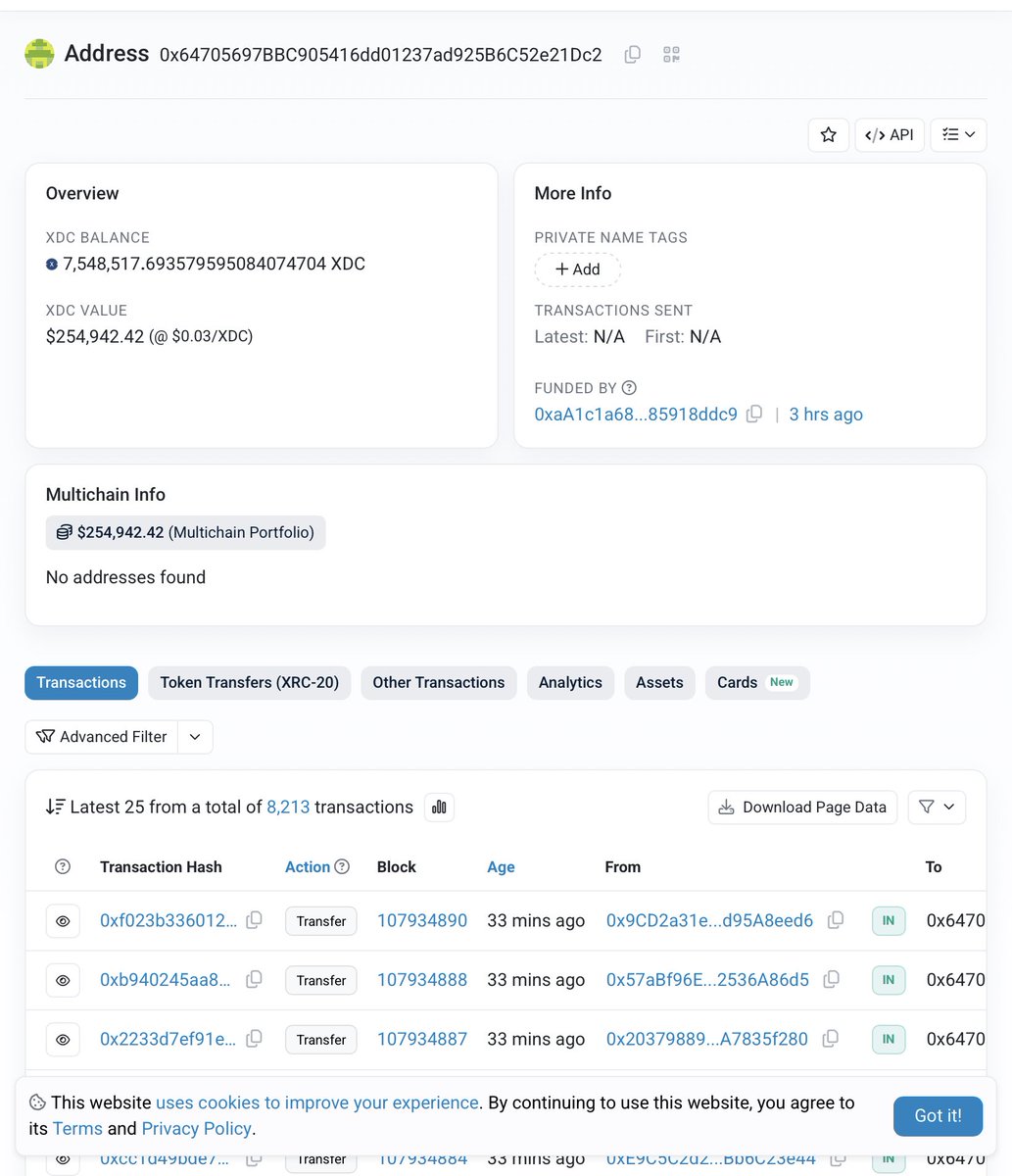Copy transaction hash 0x2233d7ef91e
Viewport: 1012px width, 1176px height.
point(255,1039)
